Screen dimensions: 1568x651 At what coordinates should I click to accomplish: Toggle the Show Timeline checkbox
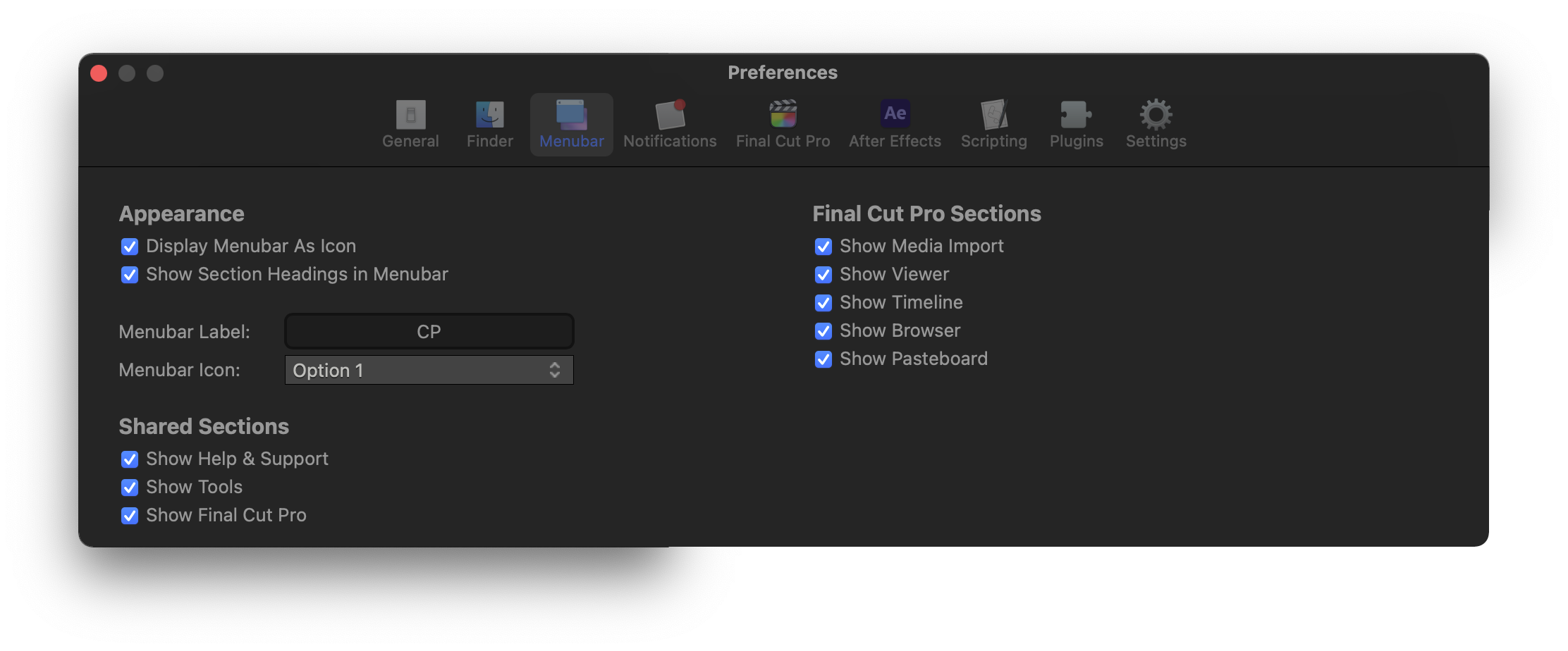[x=823, y=303]
